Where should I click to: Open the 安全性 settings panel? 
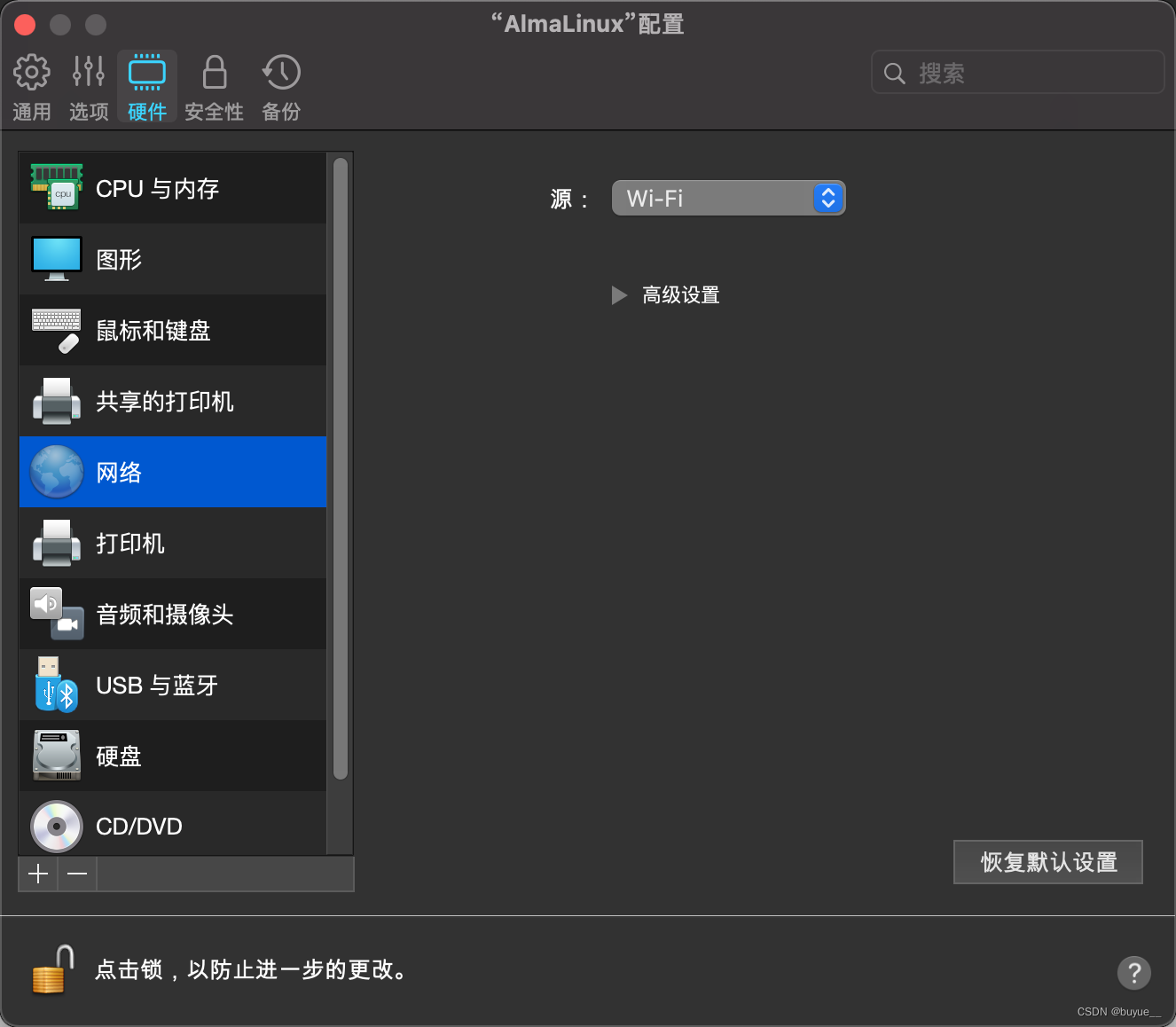(214, 85)
